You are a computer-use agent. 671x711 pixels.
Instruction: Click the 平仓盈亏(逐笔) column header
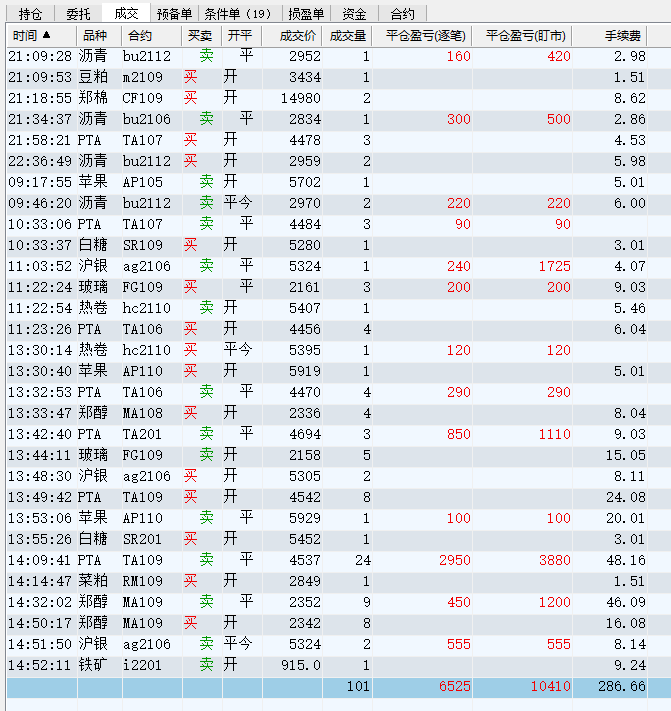click(x=422, y=35)
